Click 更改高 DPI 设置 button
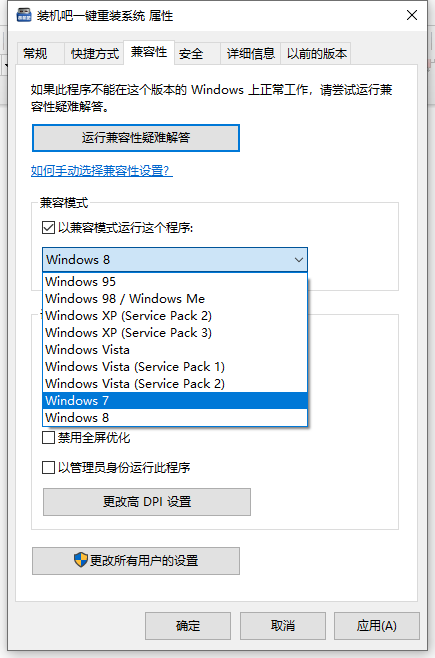The image size is (435, 658). coord(147,502)
